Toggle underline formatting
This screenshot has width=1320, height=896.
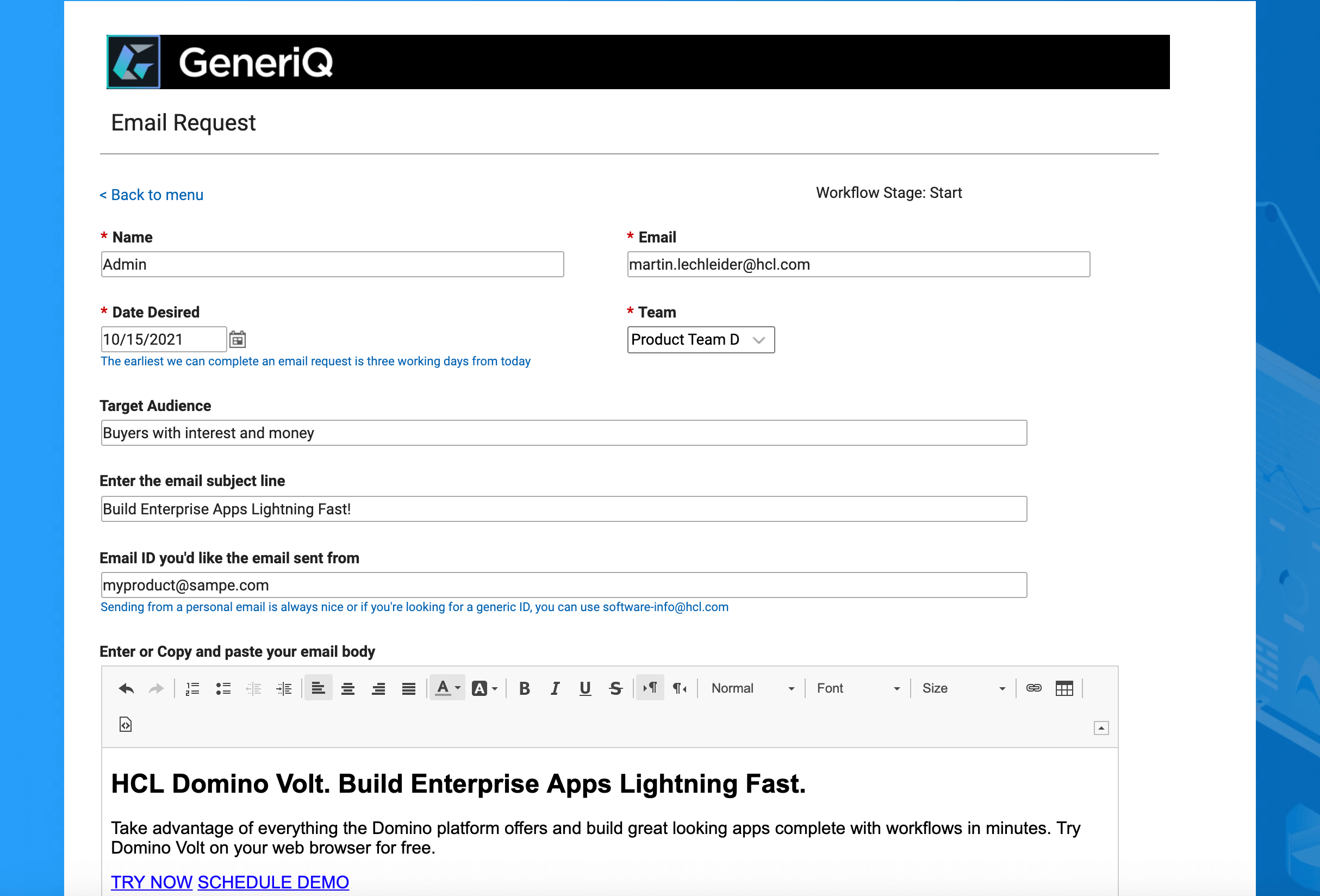tap(586, 689)
